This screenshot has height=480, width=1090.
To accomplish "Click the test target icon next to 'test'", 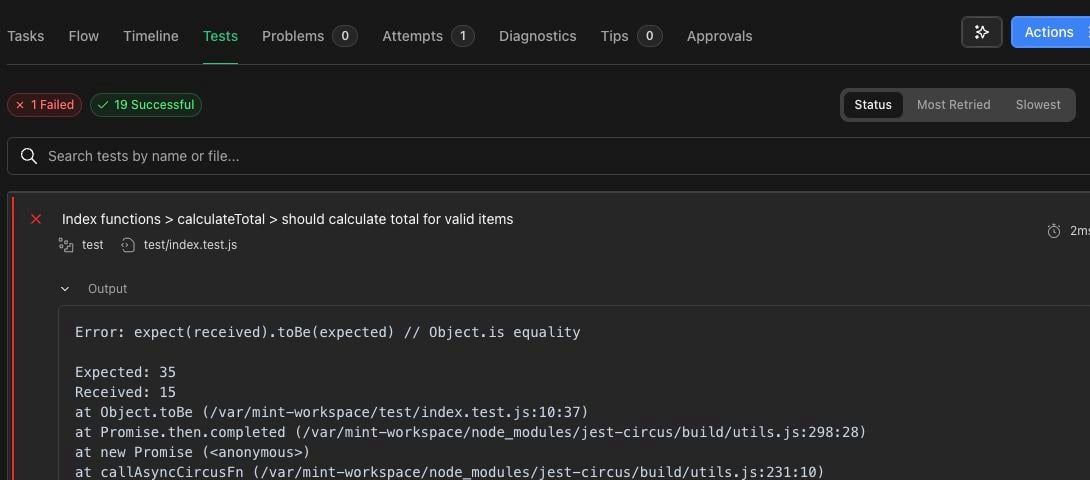I will coord(66,245).
